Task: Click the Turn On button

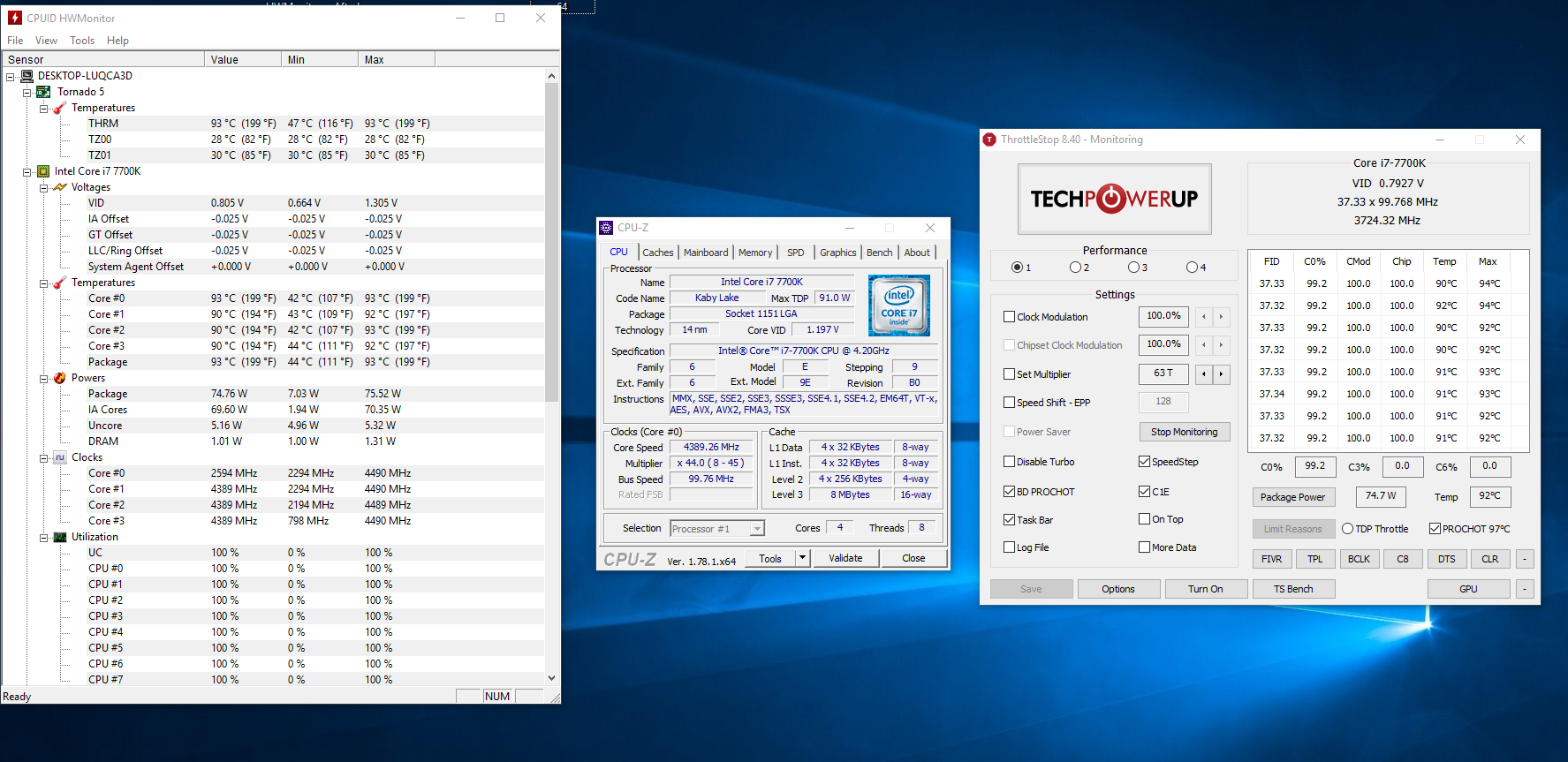Action: coord(1205,589)
